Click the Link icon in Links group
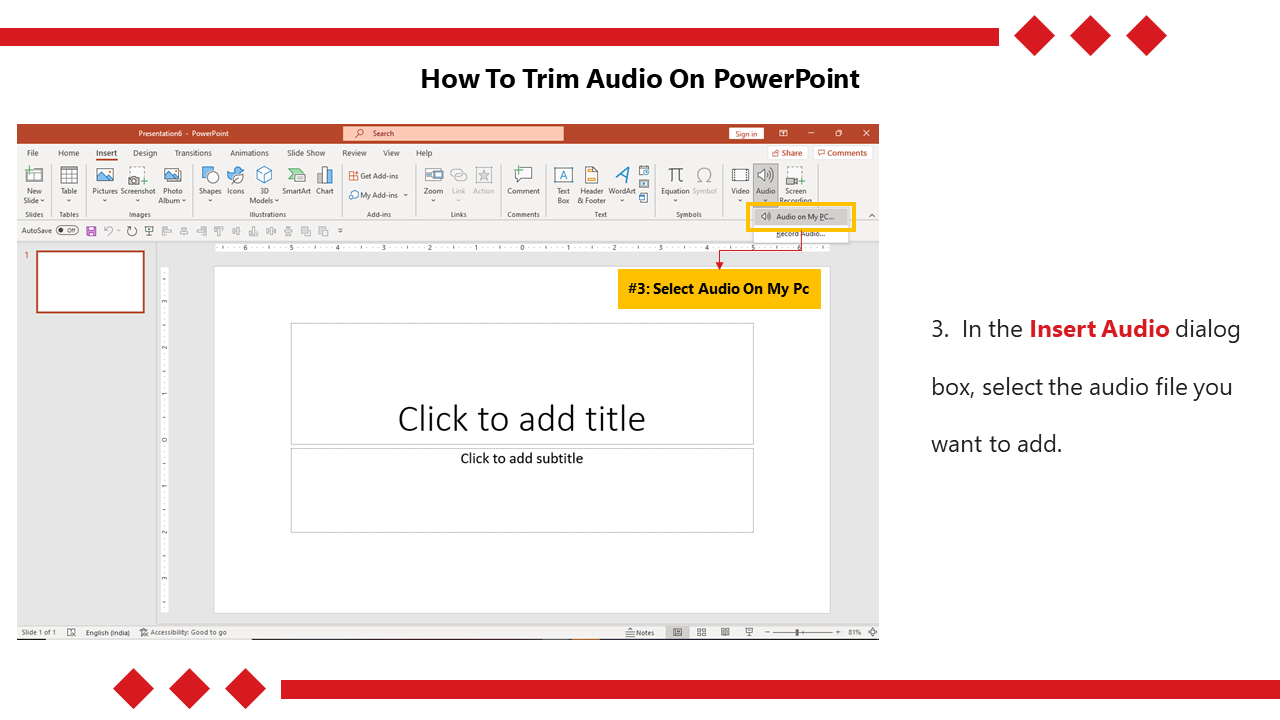Viewport: 1280px width, 720px height. [458, 175]
